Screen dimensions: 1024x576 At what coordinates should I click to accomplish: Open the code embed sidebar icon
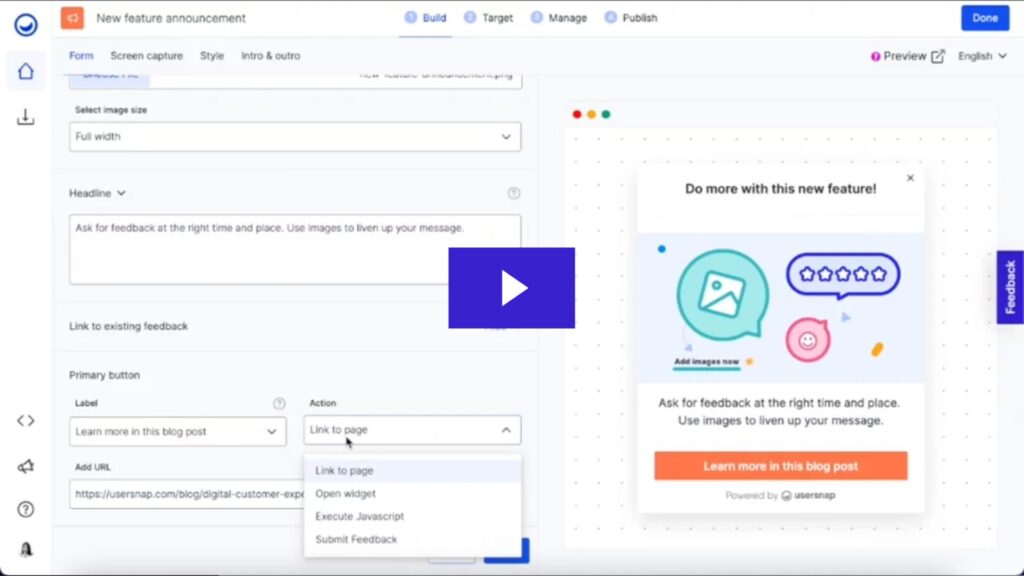(x=26, y=421)
